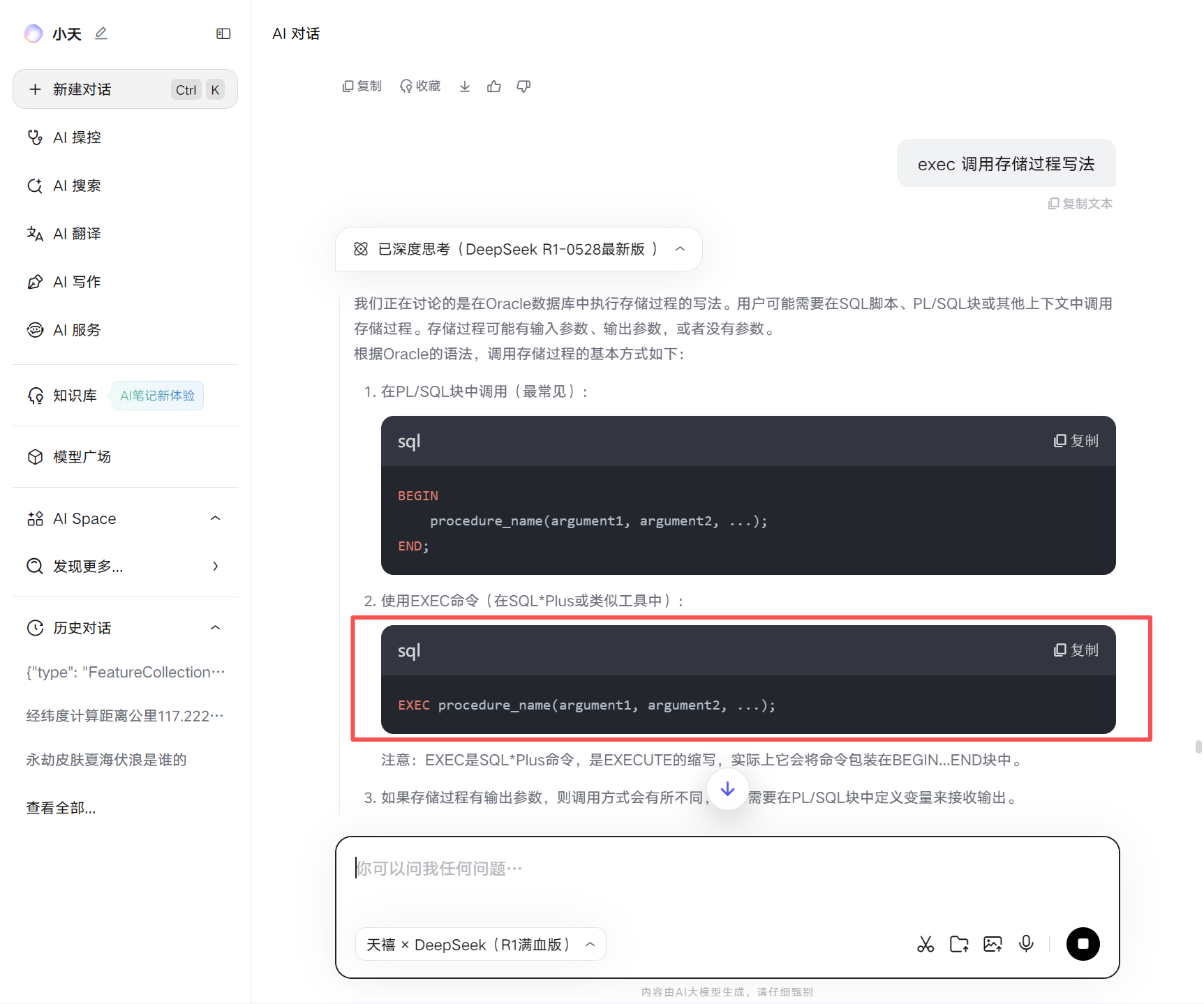This screenshot has width=1204, height=1004.
Task: Collapse the AI Space section
Action: click(x=216, y=518)
